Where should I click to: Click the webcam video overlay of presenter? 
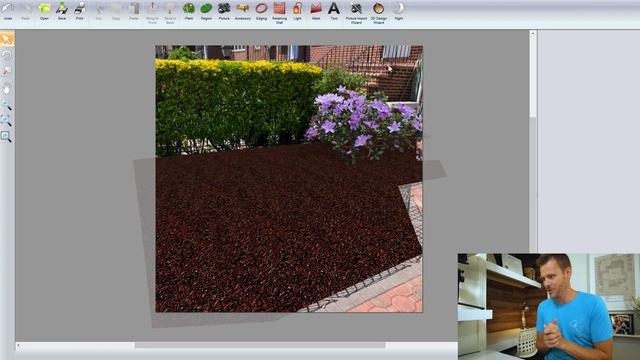(549, 307)
